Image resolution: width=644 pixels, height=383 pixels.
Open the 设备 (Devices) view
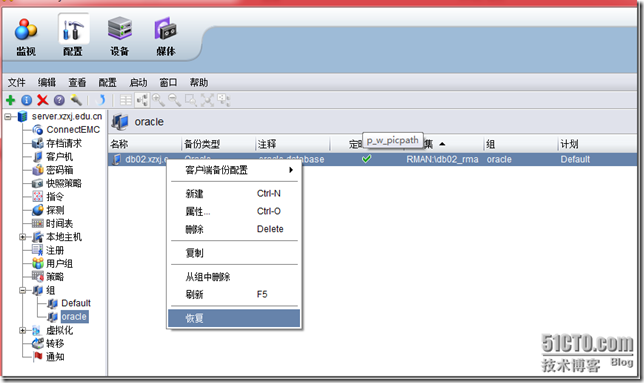[120, 37]
